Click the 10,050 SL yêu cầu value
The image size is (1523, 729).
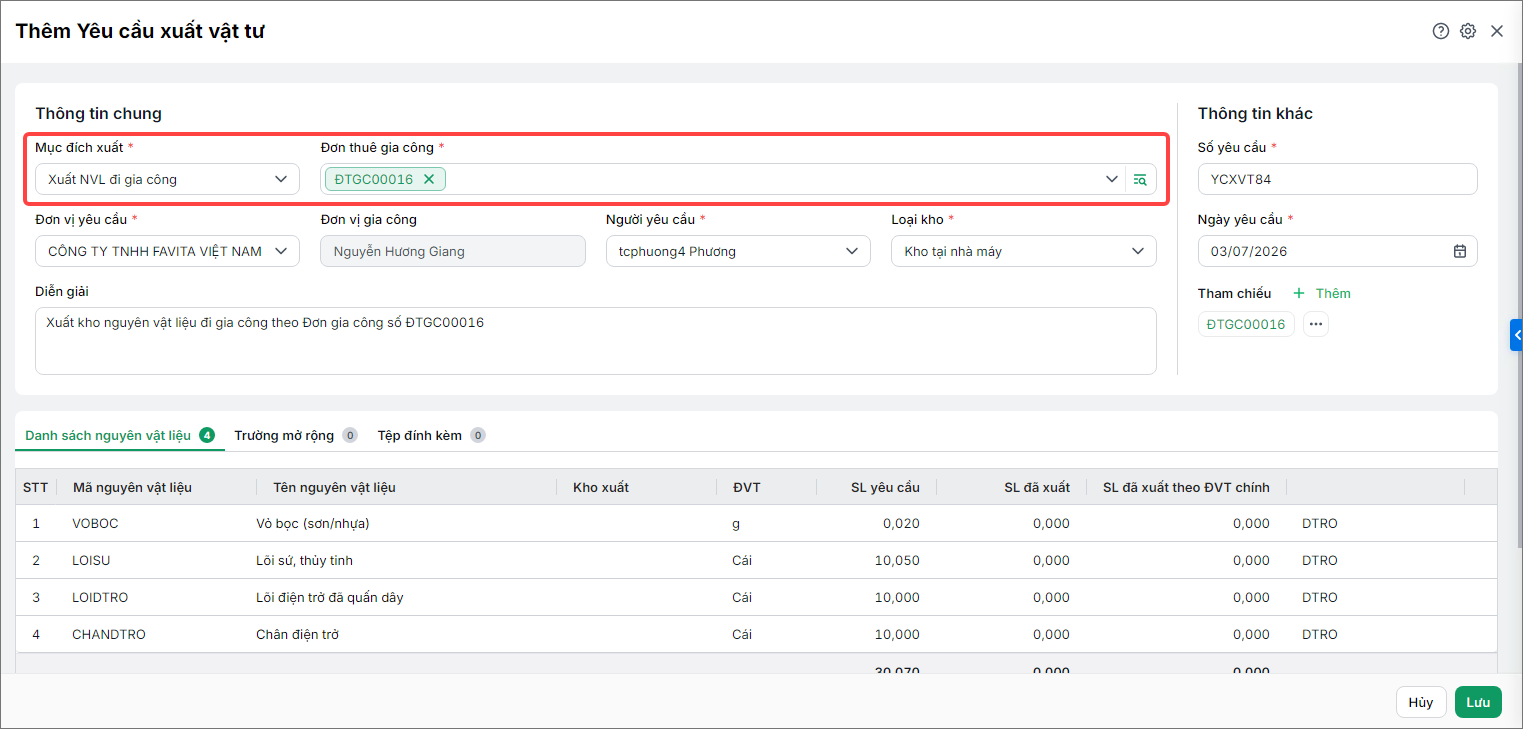tap(897, 560)
